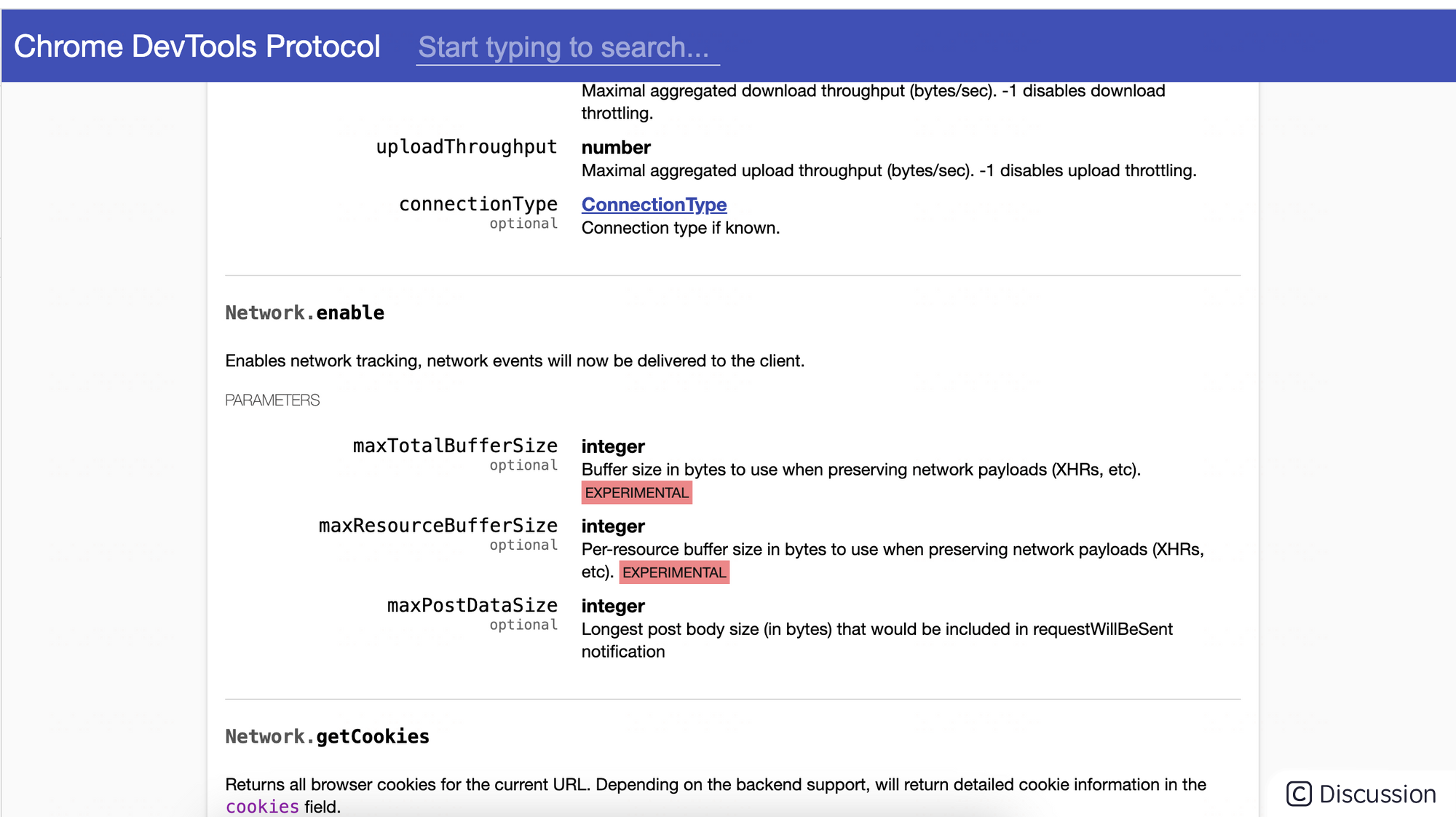1456x817 pixels.
Task: Select the Network.getCookies method heading
Action: pos(327,736)
